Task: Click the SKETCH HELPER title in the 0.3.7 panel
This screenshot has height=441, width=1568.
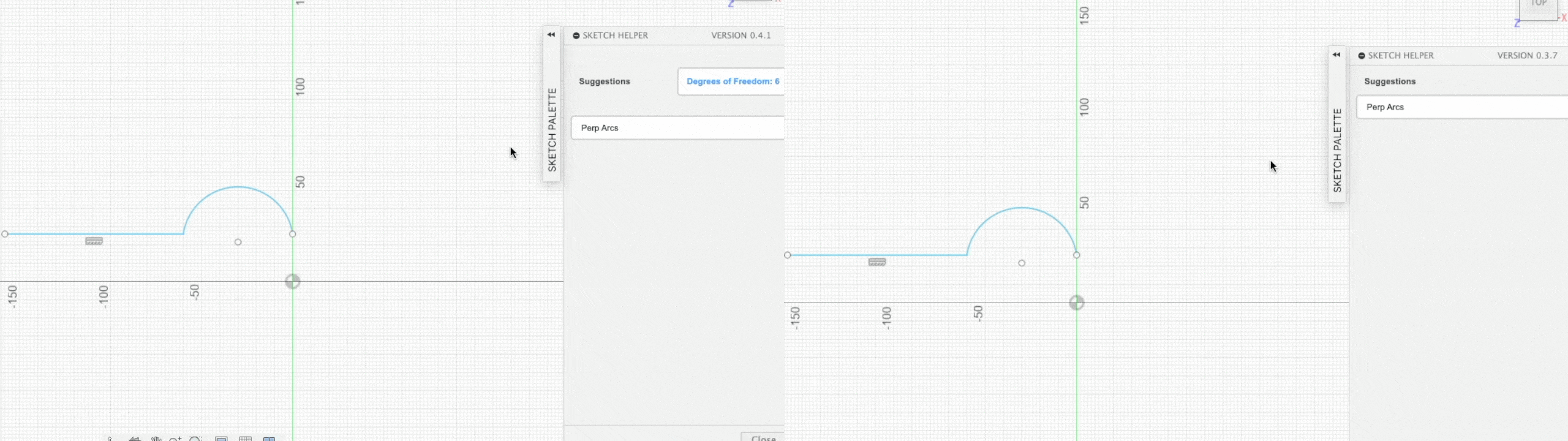Action: click(x=1401, y=56)
